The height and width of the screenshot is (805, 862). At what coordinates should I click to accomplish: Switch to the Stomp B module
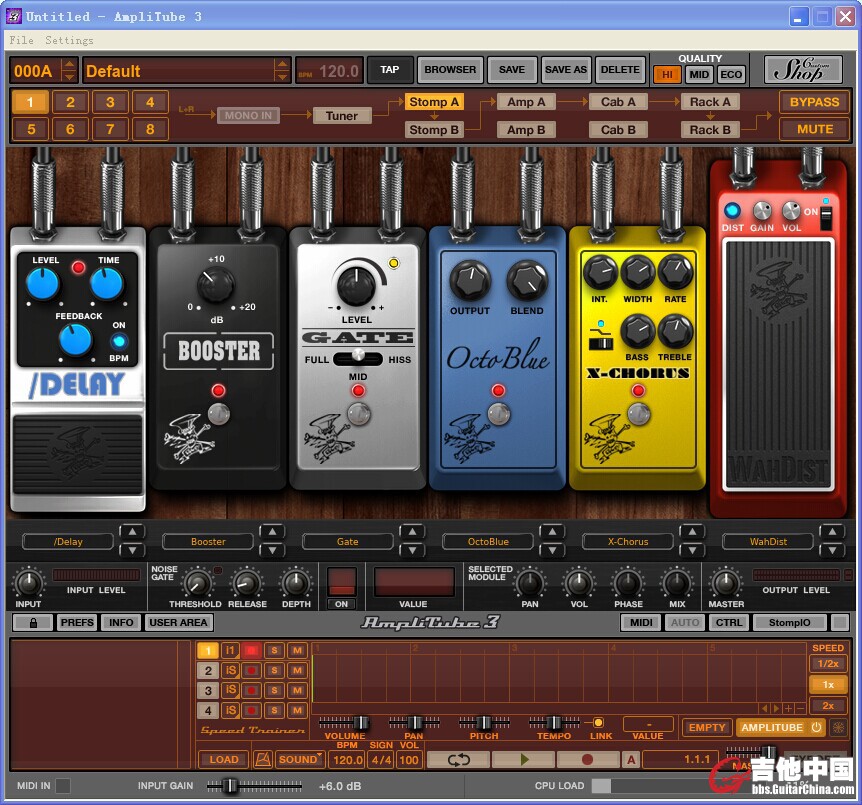[x=434, y=130]
